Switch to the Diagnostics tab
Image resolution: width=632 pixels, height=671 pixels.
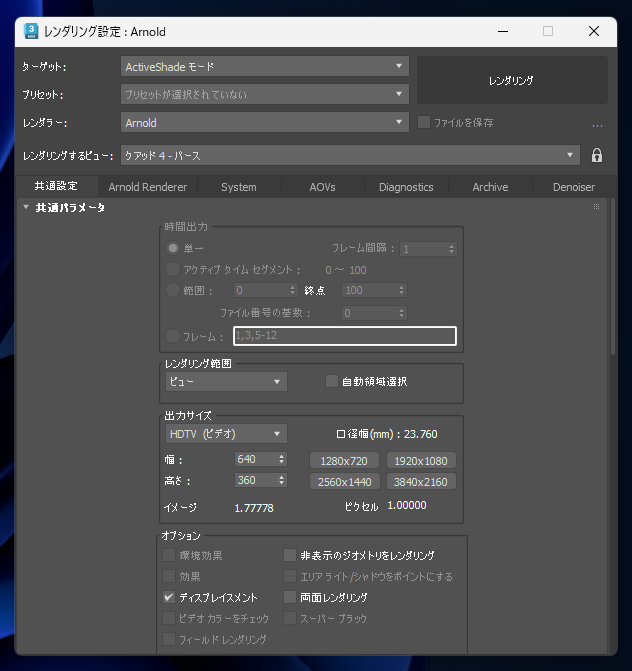406,187
